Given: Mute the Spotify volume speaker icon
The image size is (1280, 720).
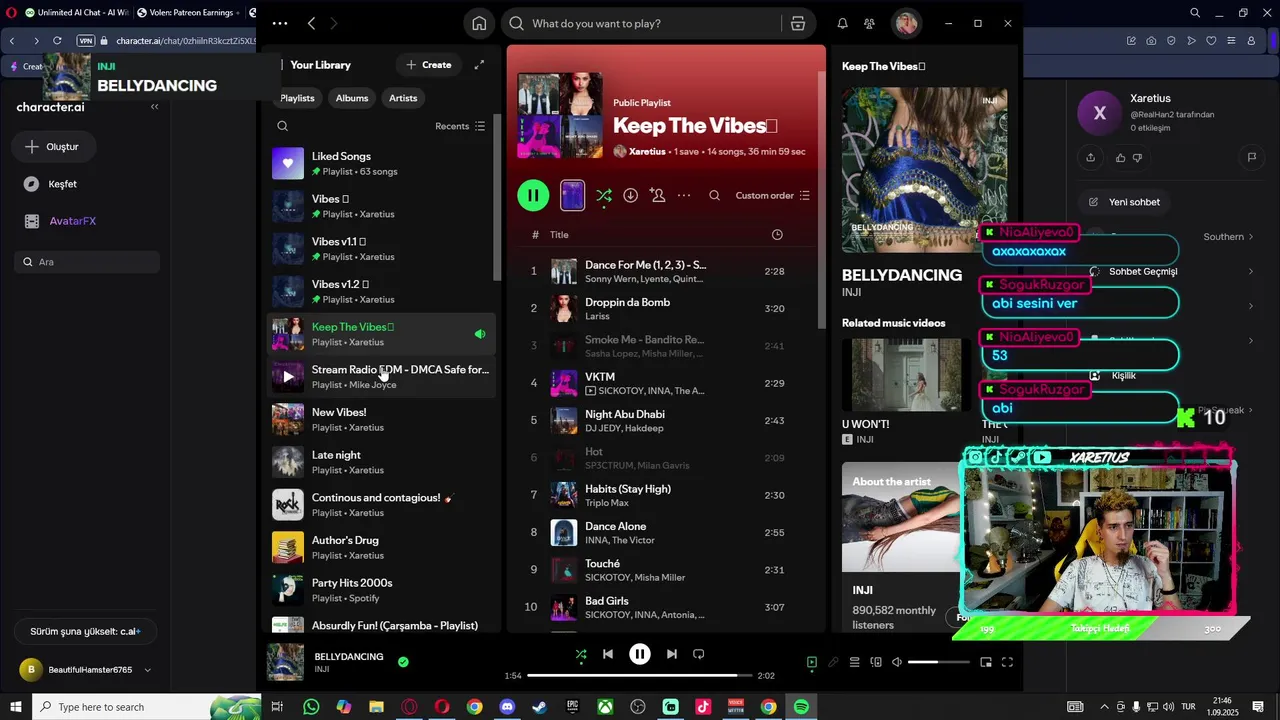Looking at the screenshot, I should tap(897, 662).
